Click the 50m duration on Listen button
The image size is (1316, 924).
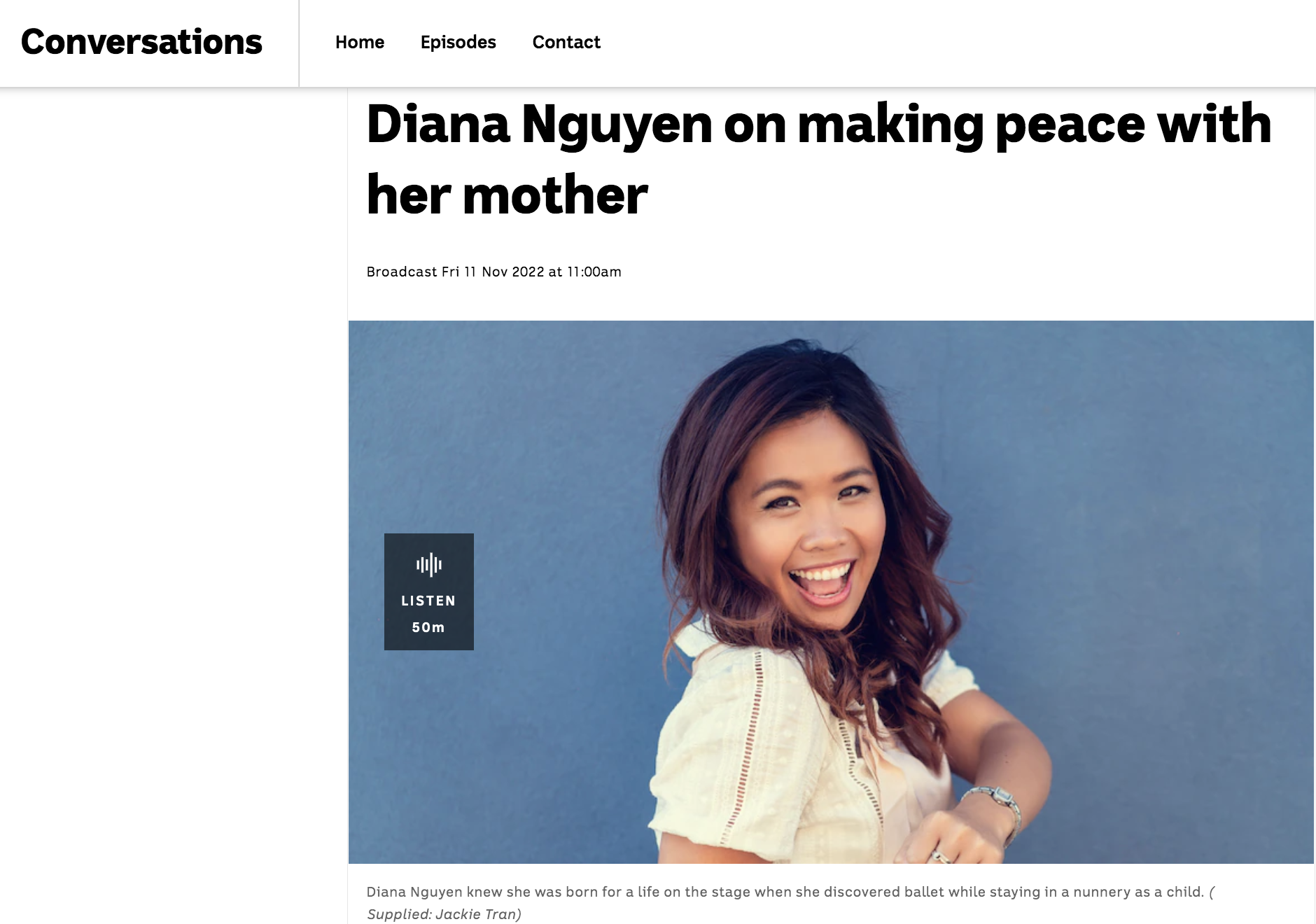coord(428,627)
